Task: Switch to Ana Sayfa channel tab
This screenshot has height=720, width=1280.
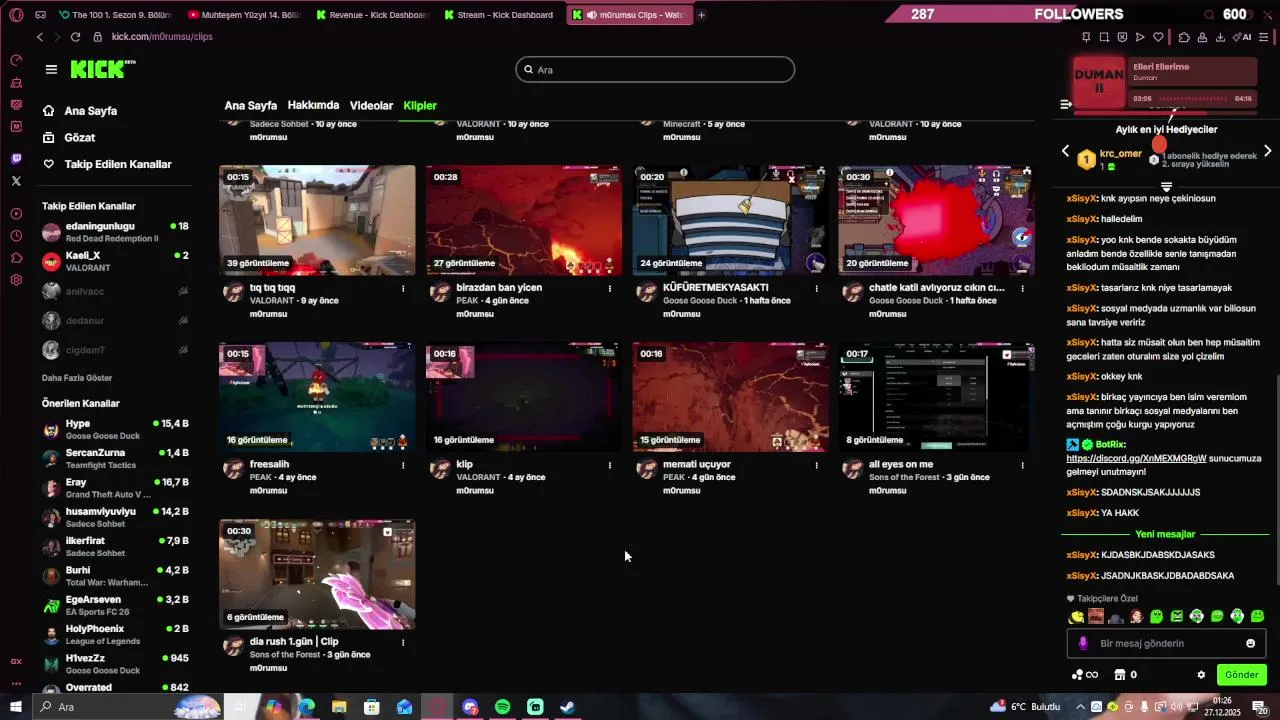Action: pyautogui.click(x=251, y=105)
